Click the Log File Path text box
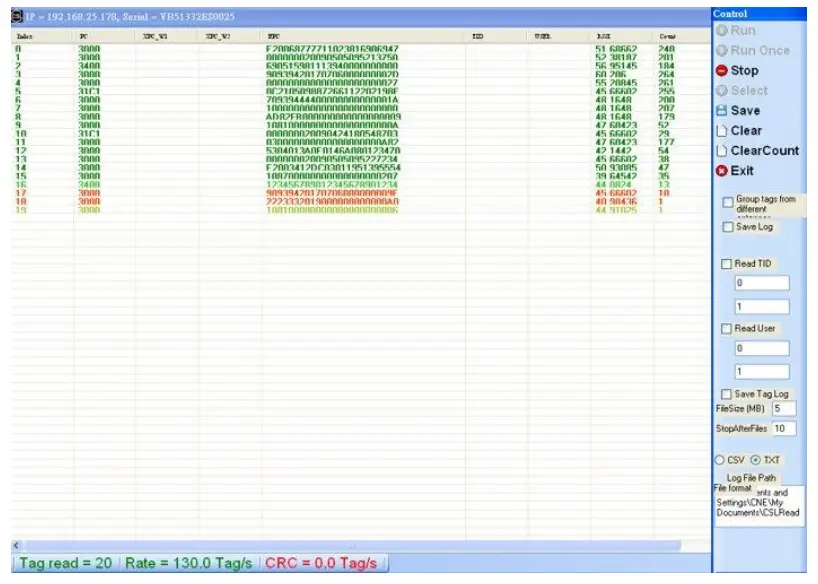Image resolution: width=818 pixels, height=584 pixels. (x=759, y=506)
